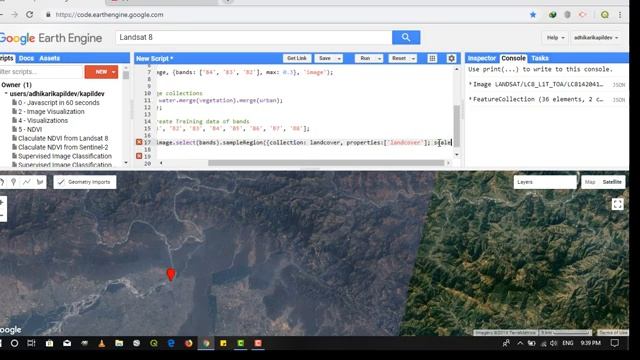The image size is (640, 360).
Task: Open Task View from the taskbar
Action: click(31, 343)
